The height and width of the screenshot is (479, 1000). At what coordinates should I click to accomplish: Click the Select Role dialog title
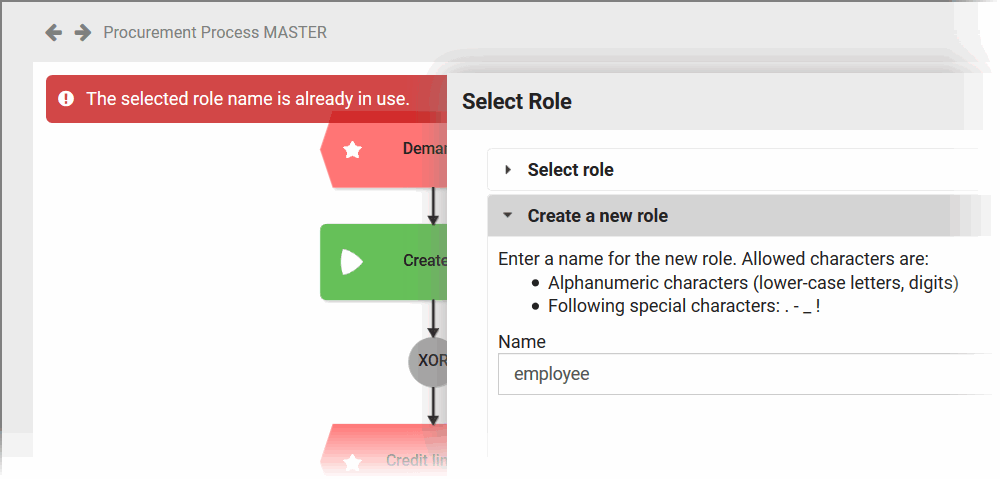[516, 101]
